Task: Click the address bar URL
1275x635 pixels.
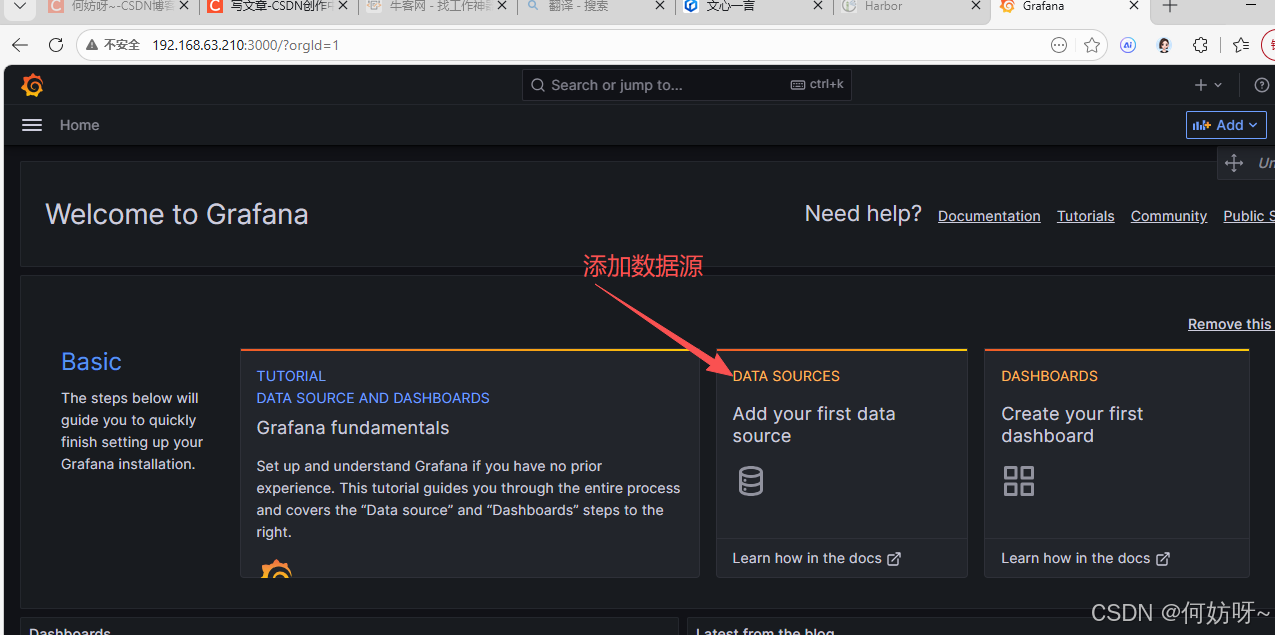Action: point(246,45)
